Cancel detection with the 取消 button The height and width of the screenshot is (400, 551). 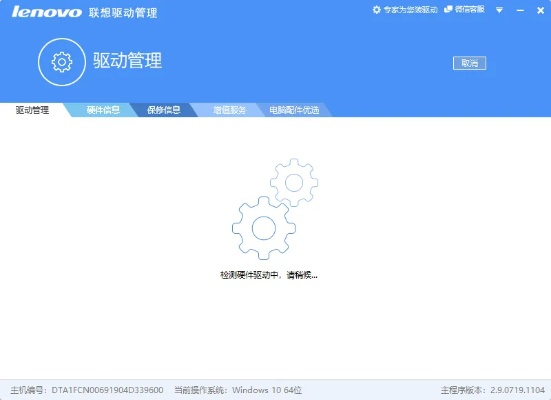click(x=469, y=63)
